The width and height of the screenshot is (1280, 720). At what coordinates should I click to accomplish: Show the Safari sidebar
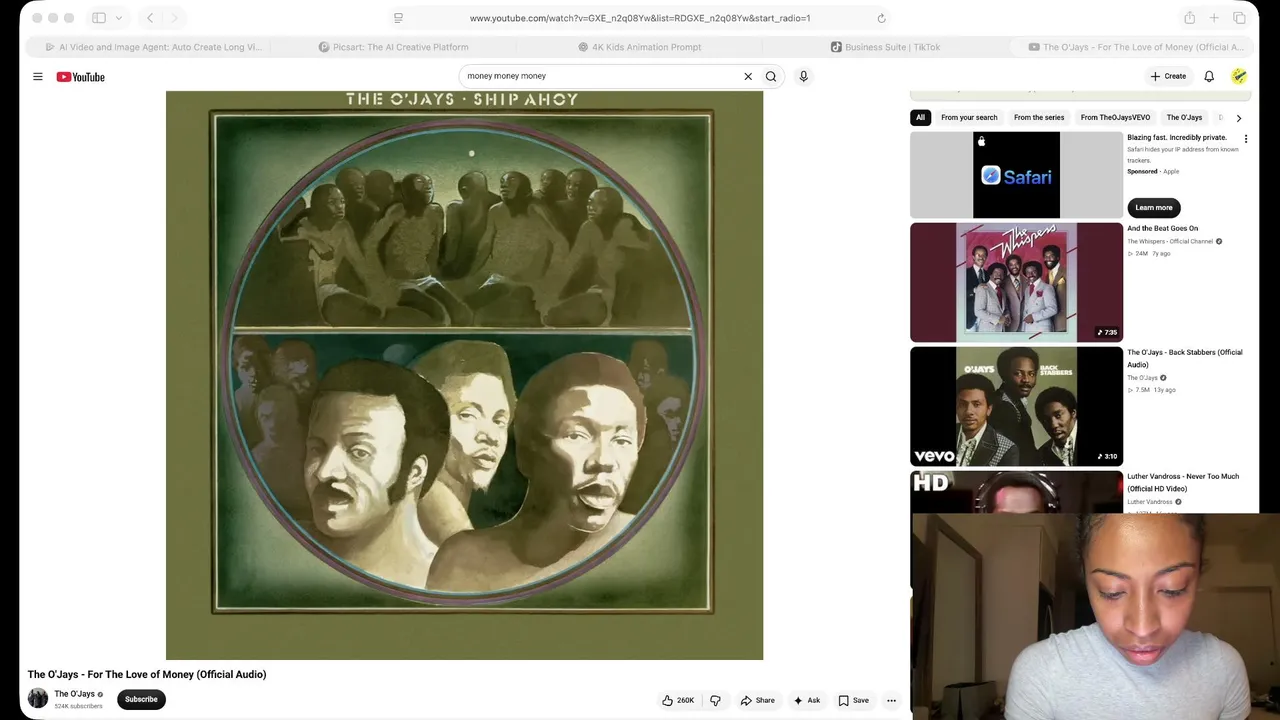[99, 18]
